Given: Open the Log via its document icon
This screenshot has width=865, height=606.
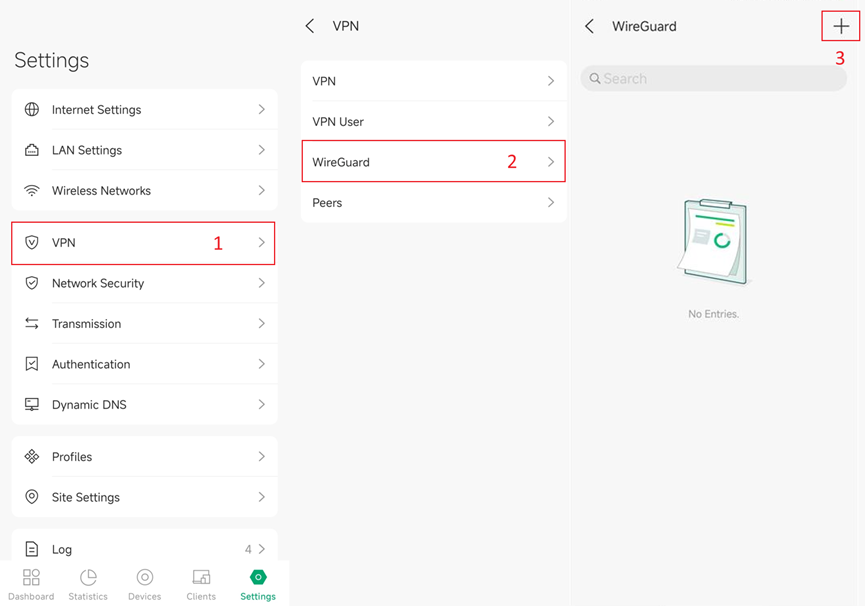Looking at the screenshot, I should (x=31, y=549).
